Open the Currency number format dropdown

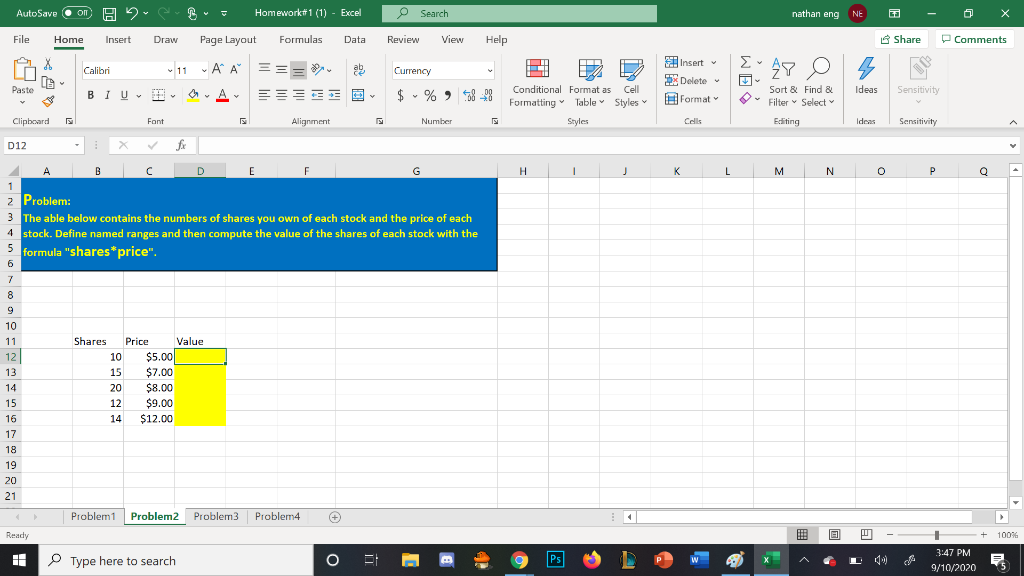[x=492, y=71]
